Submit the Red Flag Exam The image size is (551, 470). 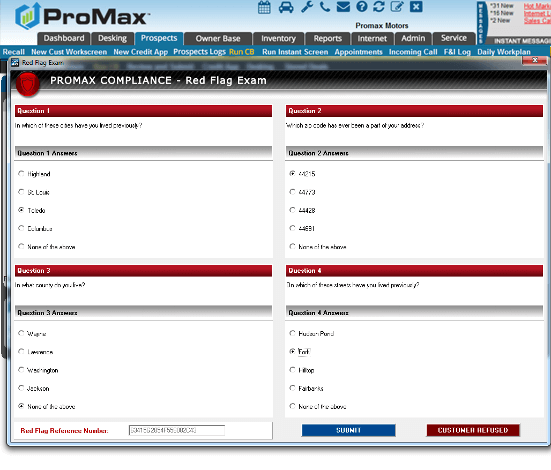click(348, 430)
